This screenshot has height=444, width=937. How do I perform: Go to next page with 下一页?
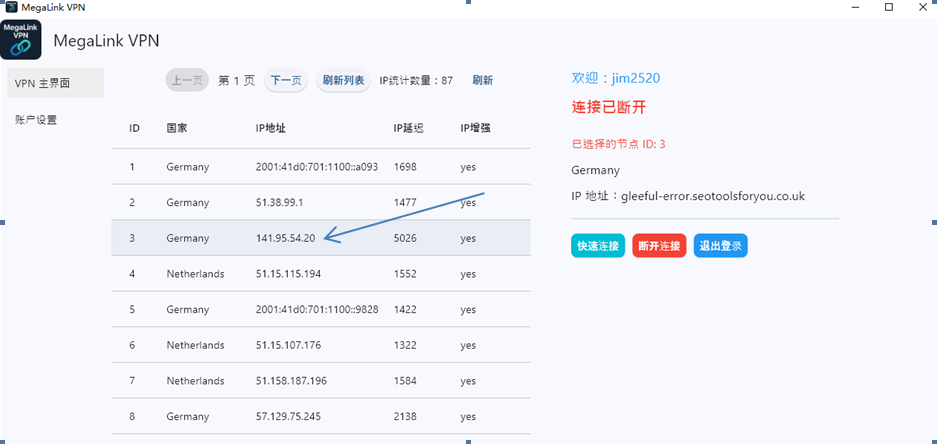coord(286,81)
